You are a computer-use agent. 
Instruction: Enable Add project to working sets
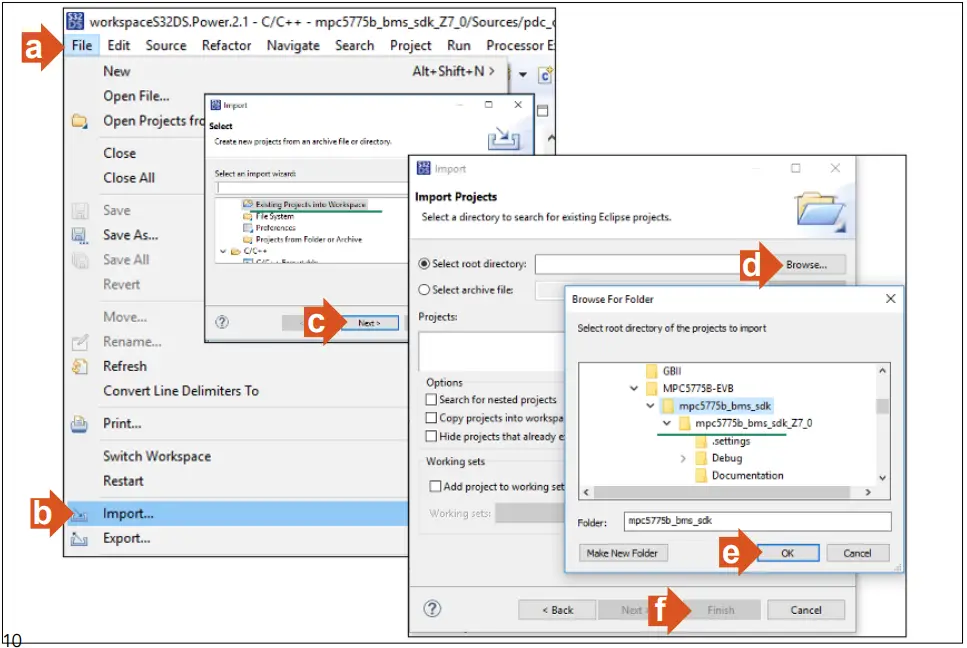tap(435, 486)
